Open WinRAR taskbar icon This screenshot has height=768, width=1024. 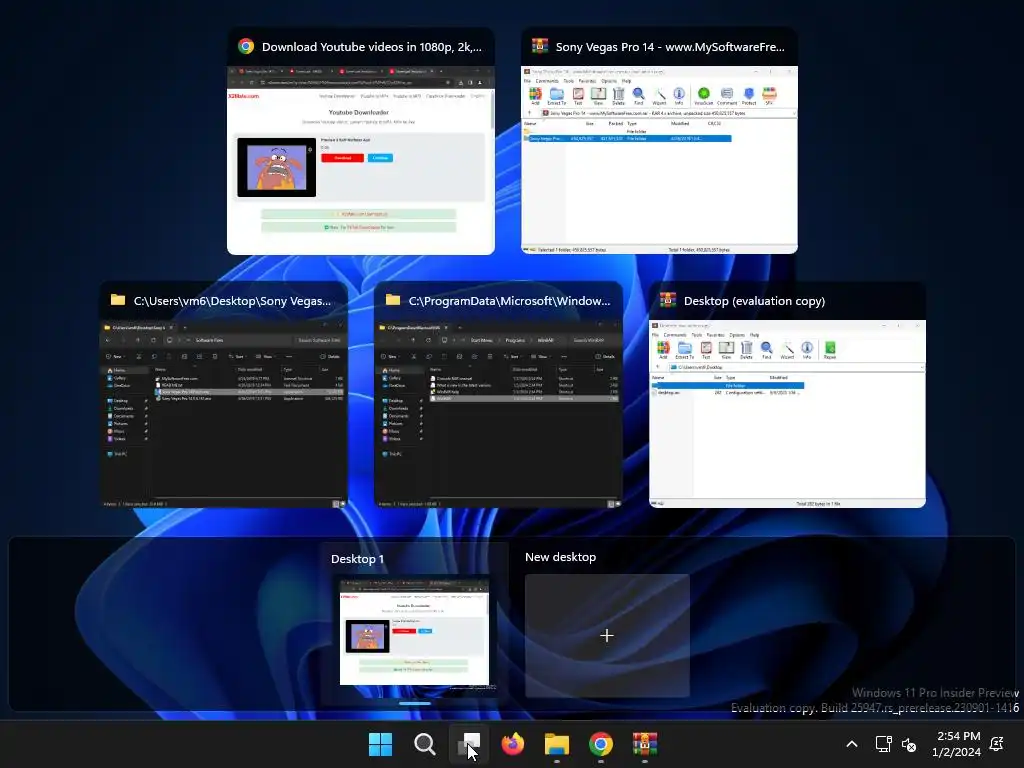point(645,744)
